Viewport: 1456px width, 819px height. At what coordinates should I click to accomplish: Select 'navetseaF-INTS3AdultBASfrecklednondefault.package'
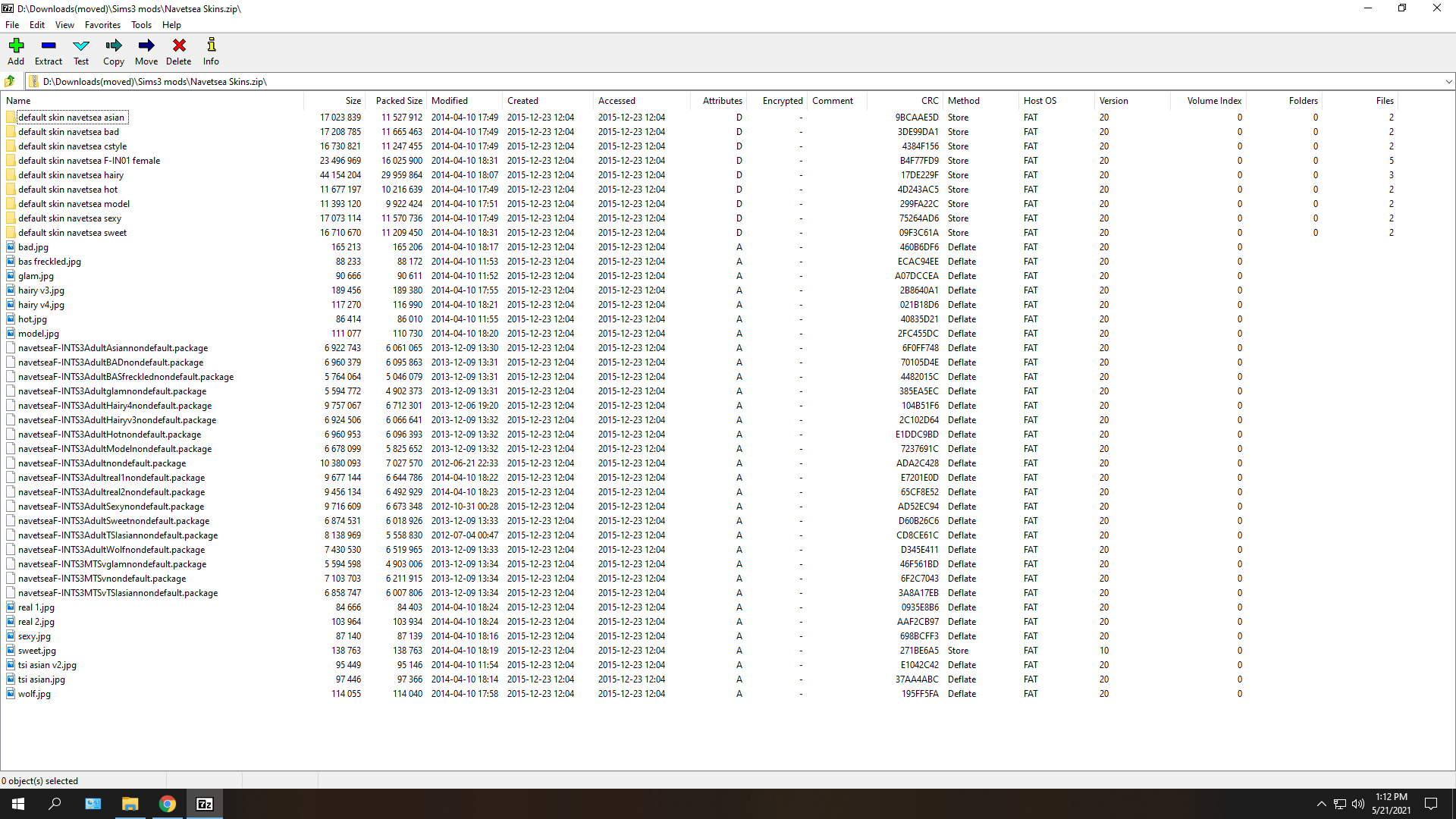click(x=126, y=377)
